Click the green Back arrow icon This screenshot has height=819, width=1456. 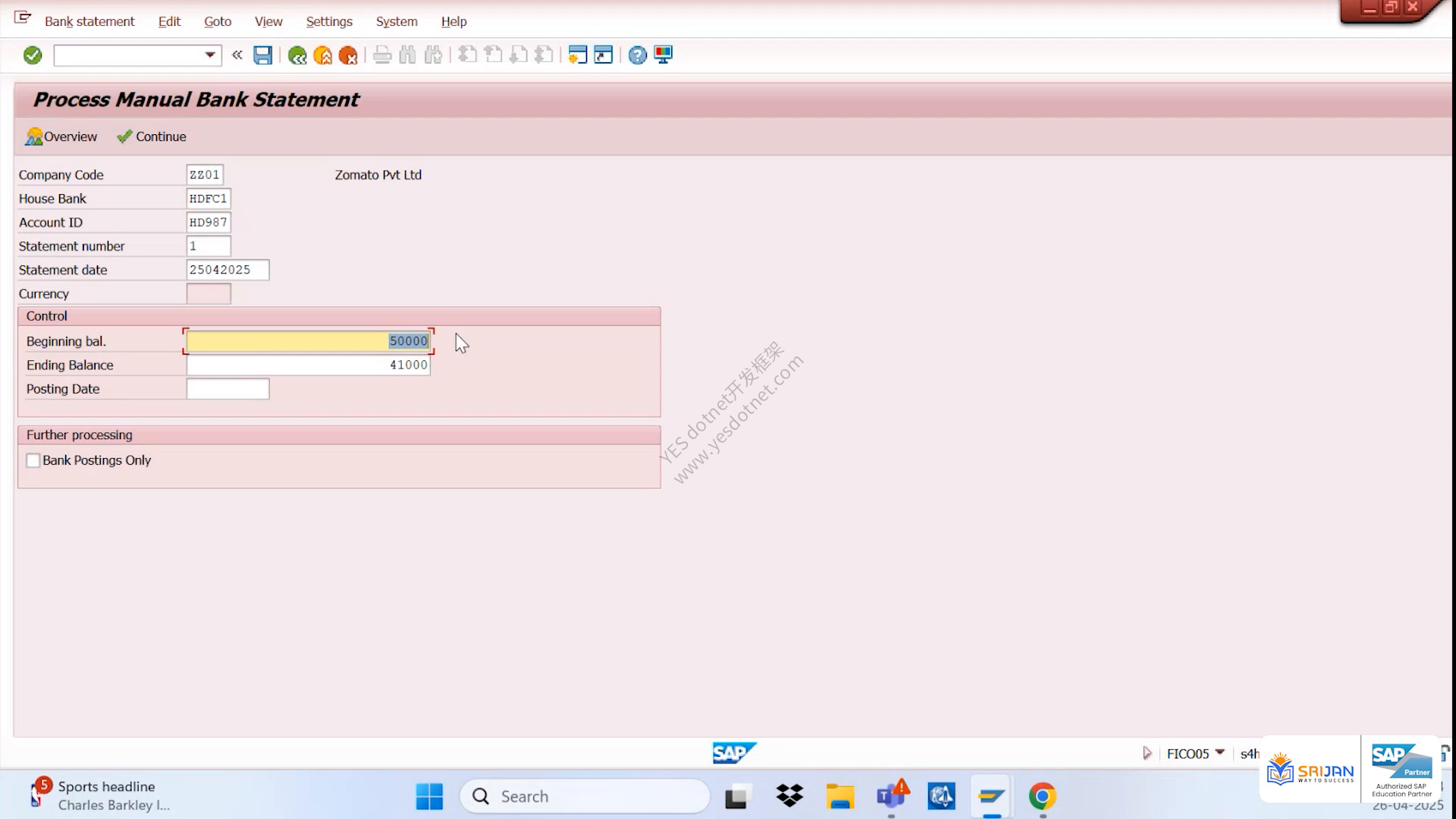click(x=297, y=55)
